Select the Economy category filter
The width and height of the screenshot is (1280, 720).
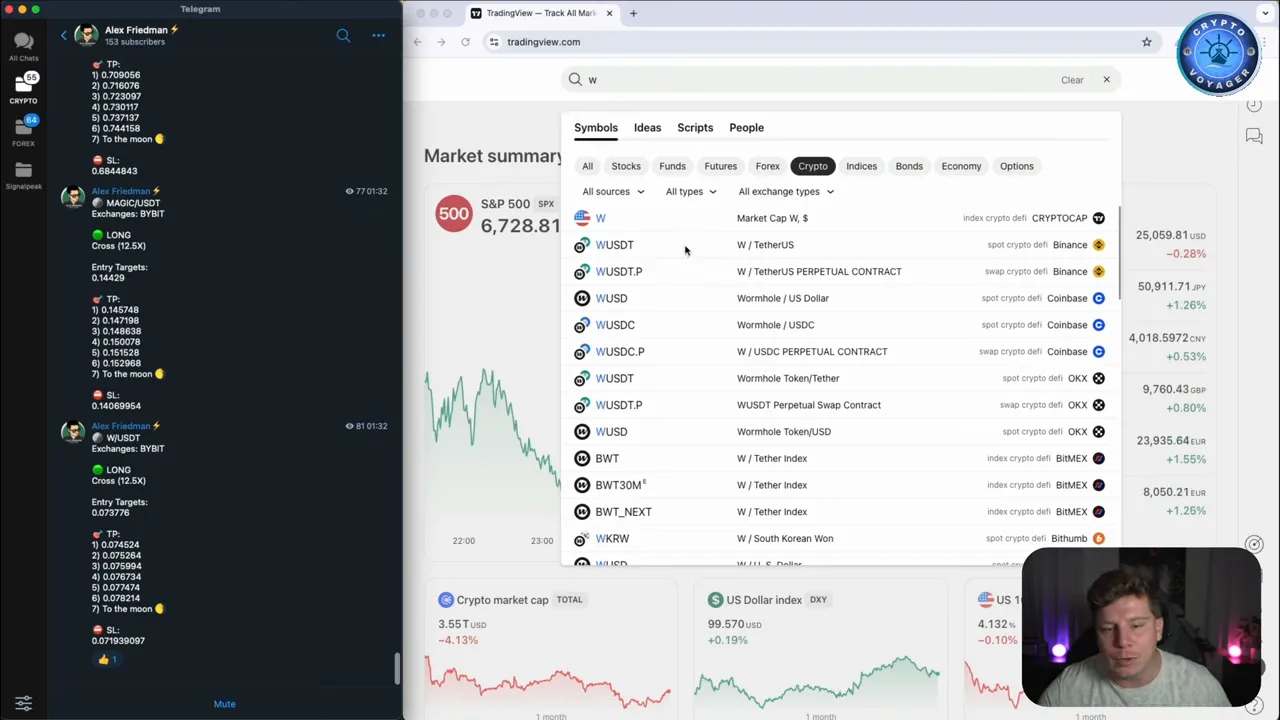point(961,166)
